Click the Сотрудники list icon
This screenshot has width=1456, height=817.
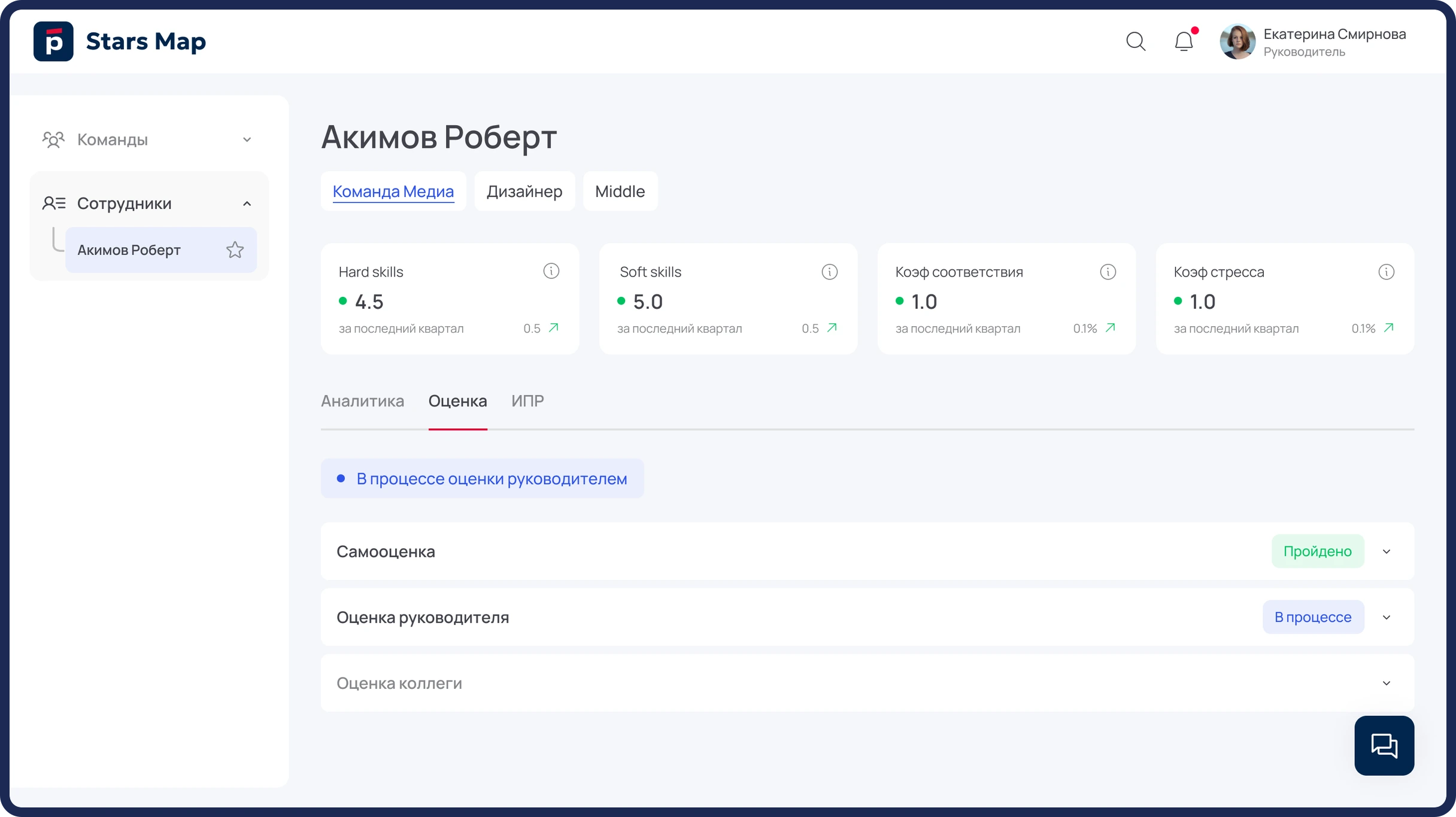(54, 204)
